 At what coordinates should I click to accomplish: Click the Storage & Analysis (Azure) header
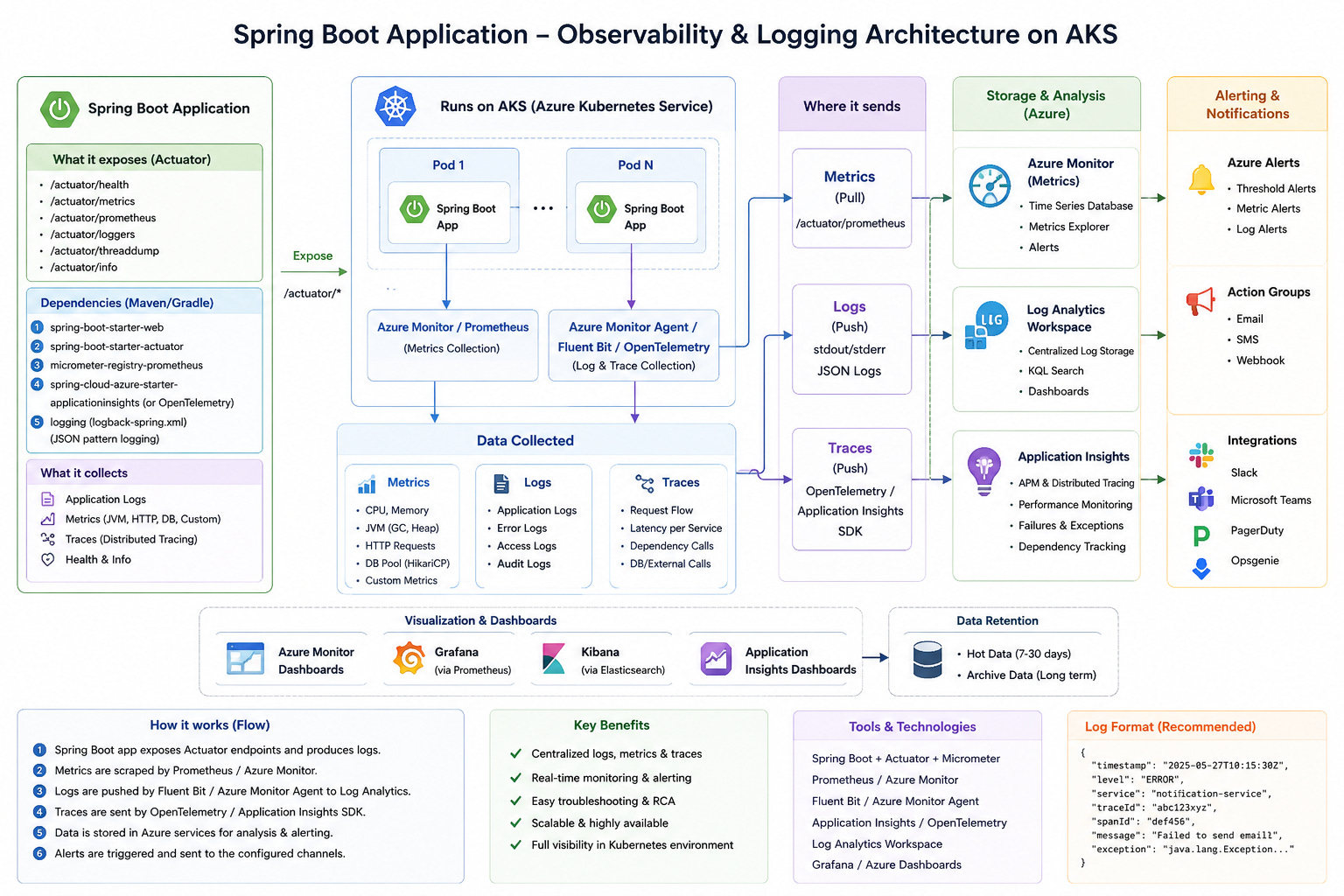1046,105
